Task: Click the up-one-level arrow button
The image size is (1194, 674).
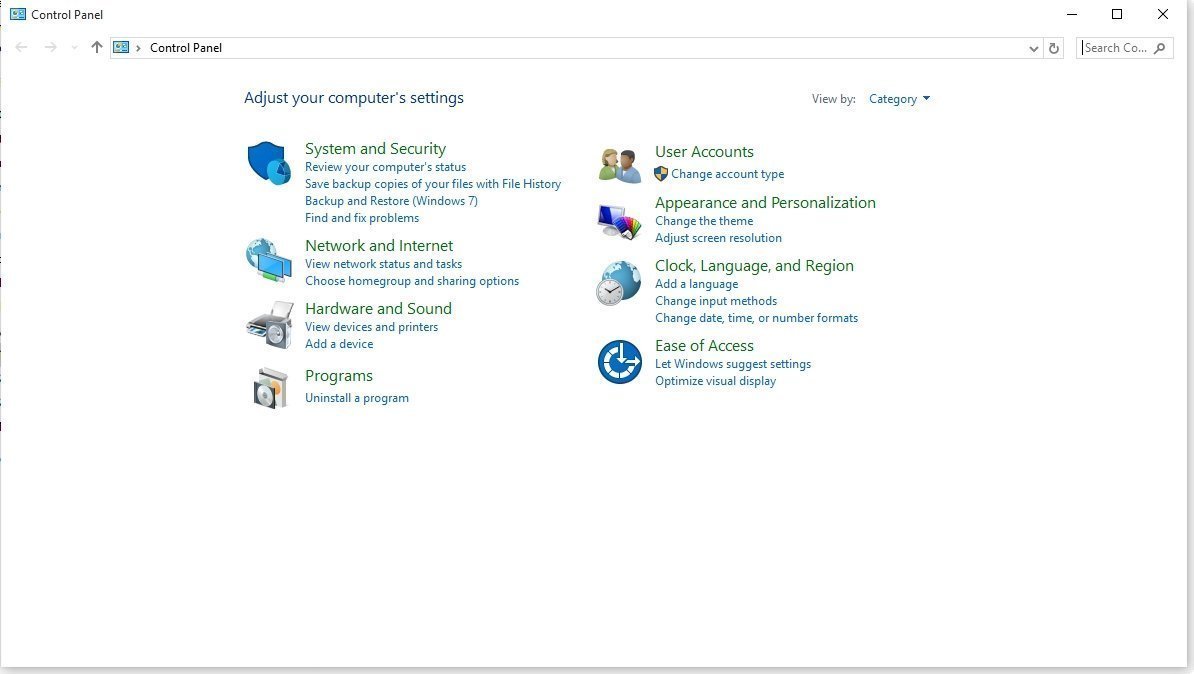Action: point(96,47)
